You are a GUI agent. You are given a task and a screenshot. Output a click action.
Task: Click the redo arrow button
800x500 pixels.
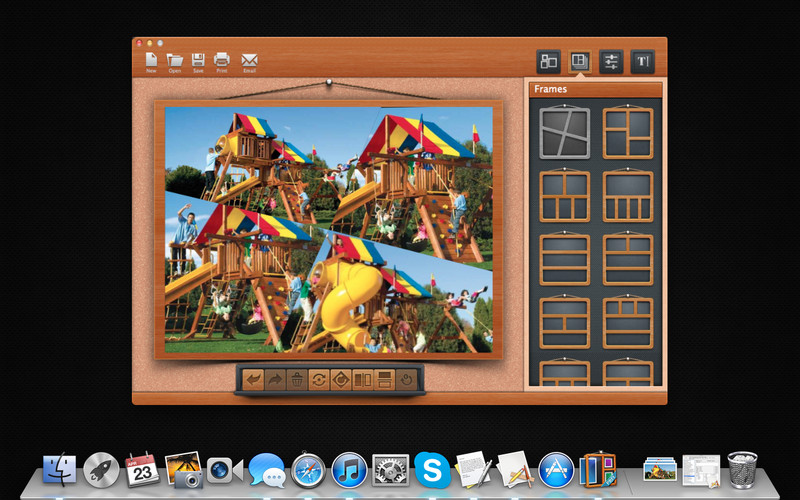click(x=275, y=380)
